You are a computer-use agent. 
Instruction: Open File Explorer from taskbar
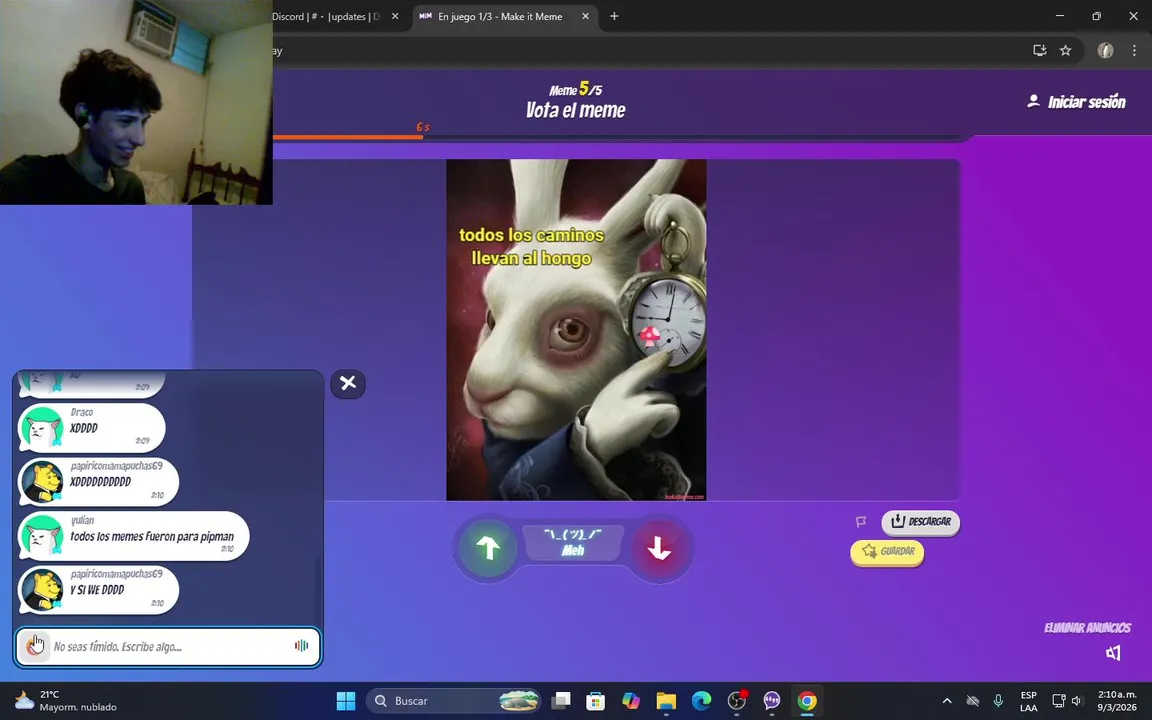(x=666, y=701)
